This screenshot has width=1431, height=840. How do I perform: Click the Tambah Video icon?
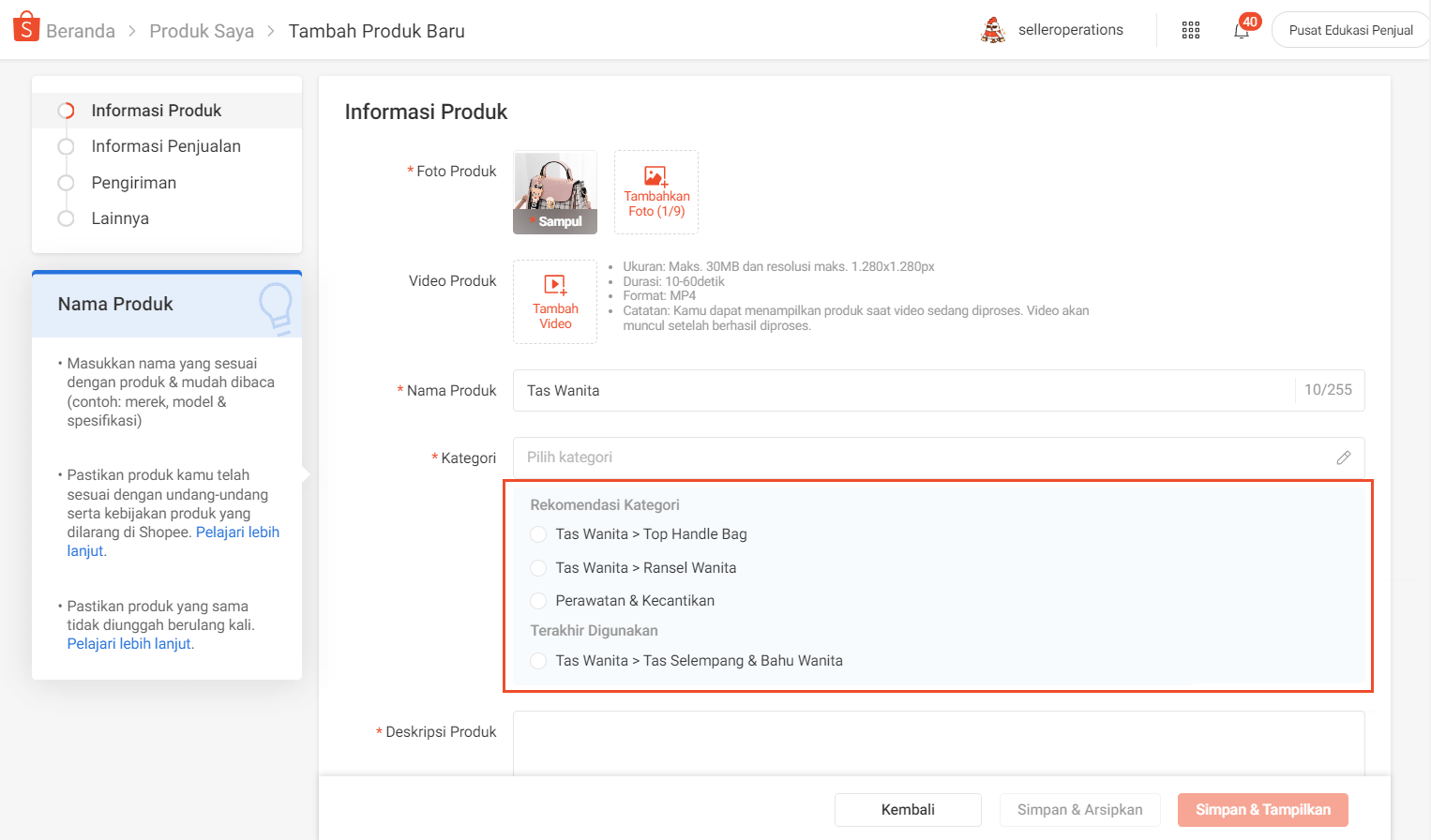(555, 285)
